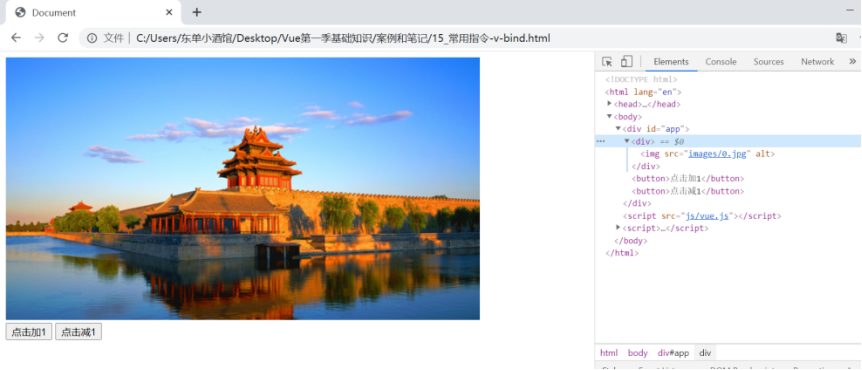Reload the page with the refresh icon
The image size is (862, 370).
tap(63, 38)
